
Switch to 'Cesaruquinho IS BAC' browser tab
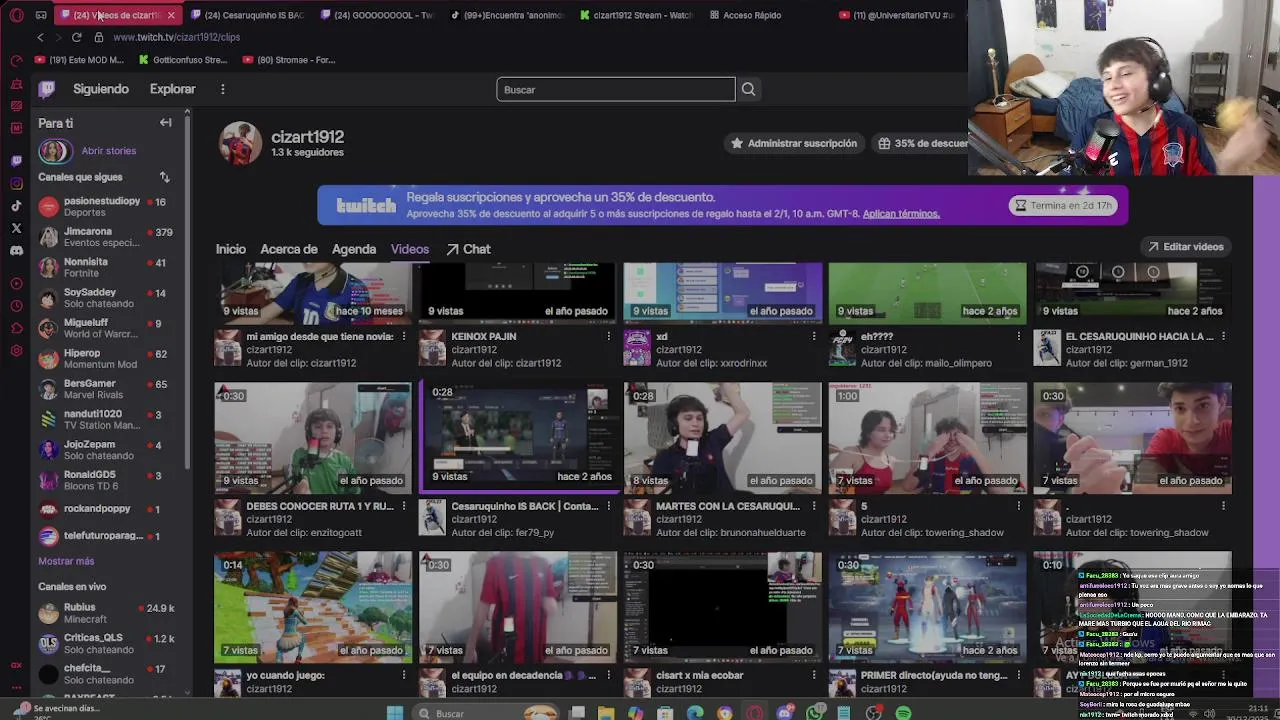(x=247, y=15)
